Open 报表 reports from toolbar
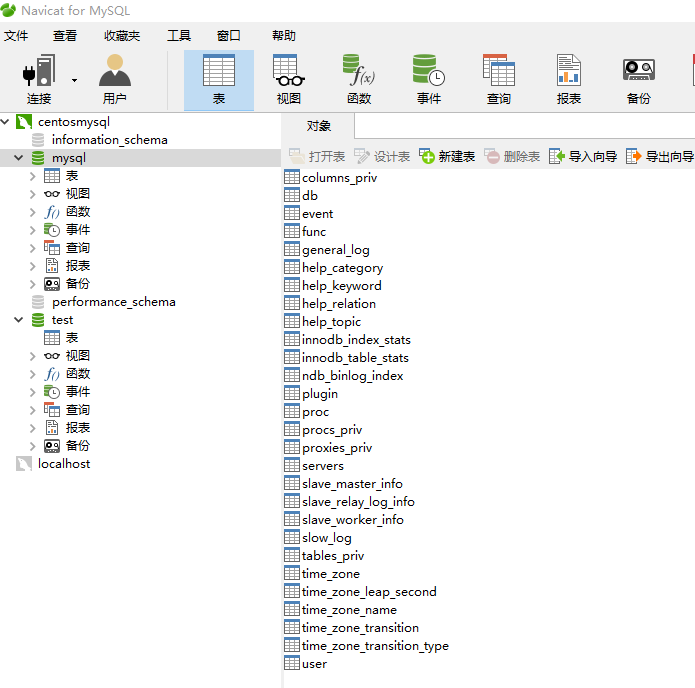The width and height of the screenshot is (695, 688). pos(569,80)
